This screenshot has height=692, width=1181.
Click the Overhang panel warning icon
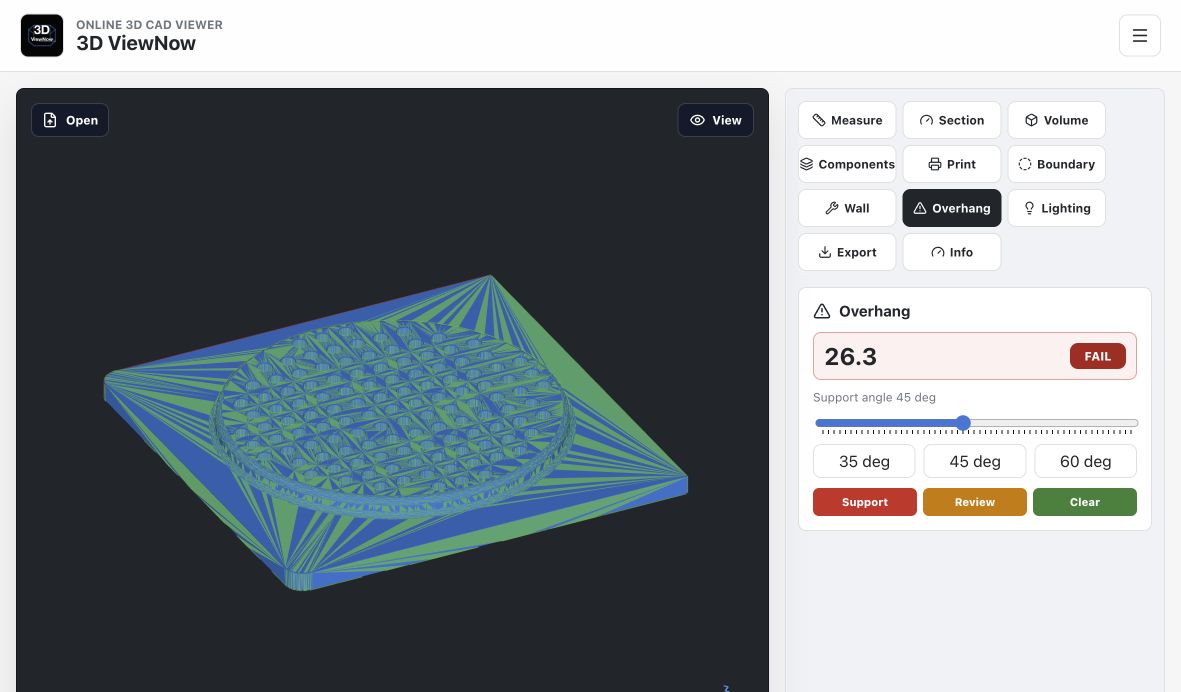822,311
